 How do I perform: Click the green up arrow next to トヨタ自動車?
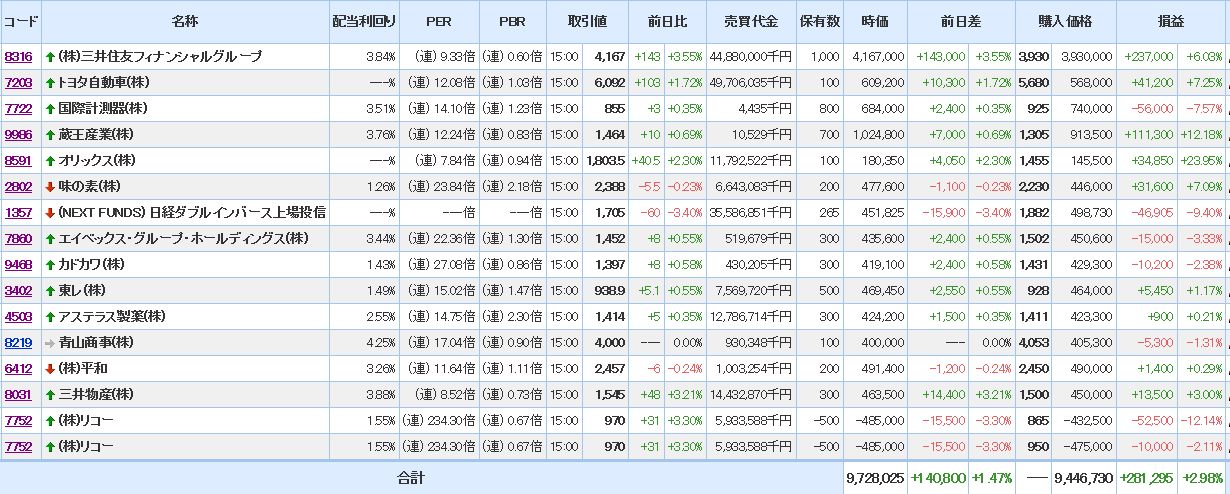click(x=50, y=83)
